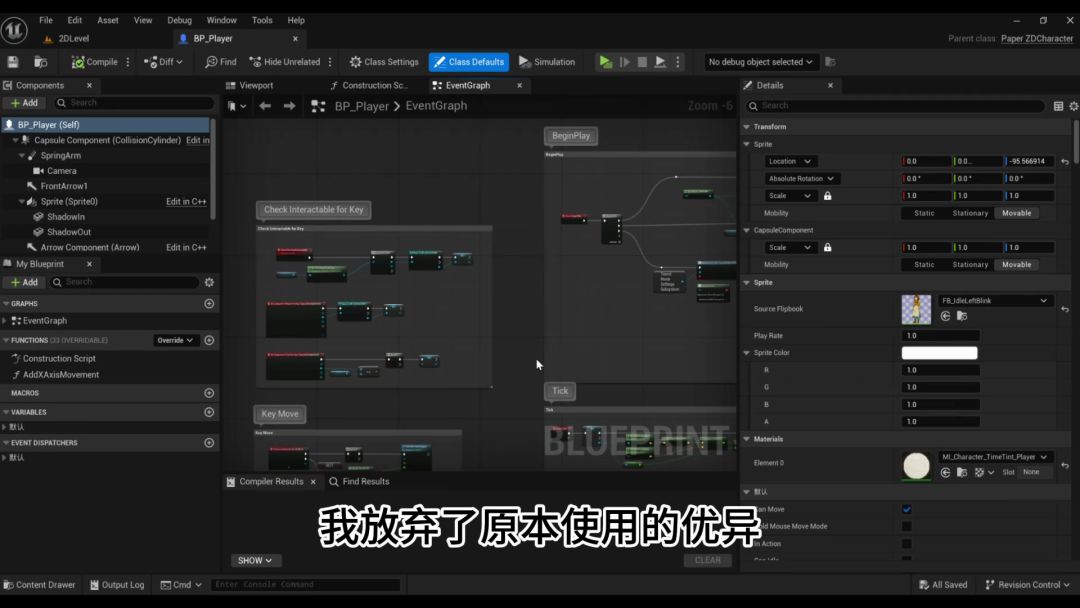Click the material preview sphere

point(916,466)
